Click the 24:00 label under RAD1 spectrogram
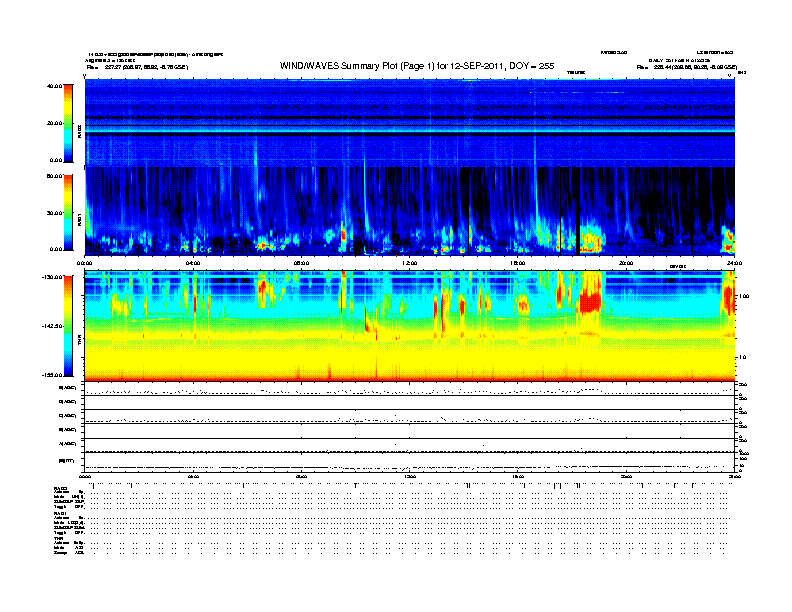Screen dimensions: 792x612 734,263
